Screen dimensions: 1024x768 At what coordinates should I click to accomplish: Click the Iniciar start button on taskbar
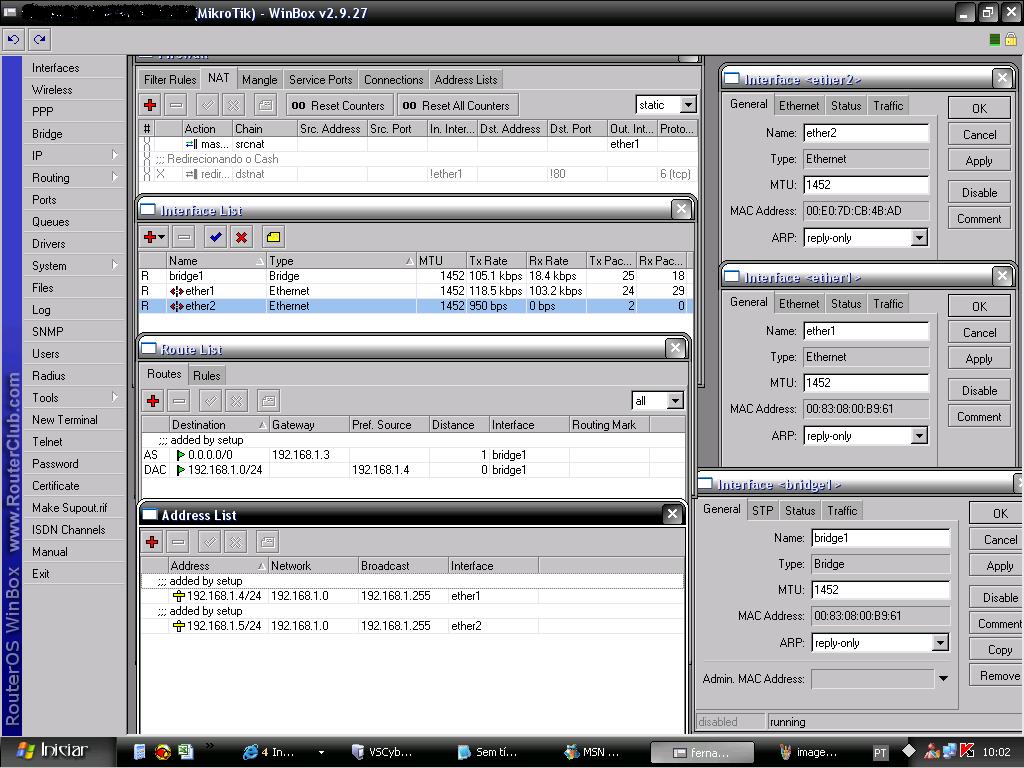(x=50, y=750)
